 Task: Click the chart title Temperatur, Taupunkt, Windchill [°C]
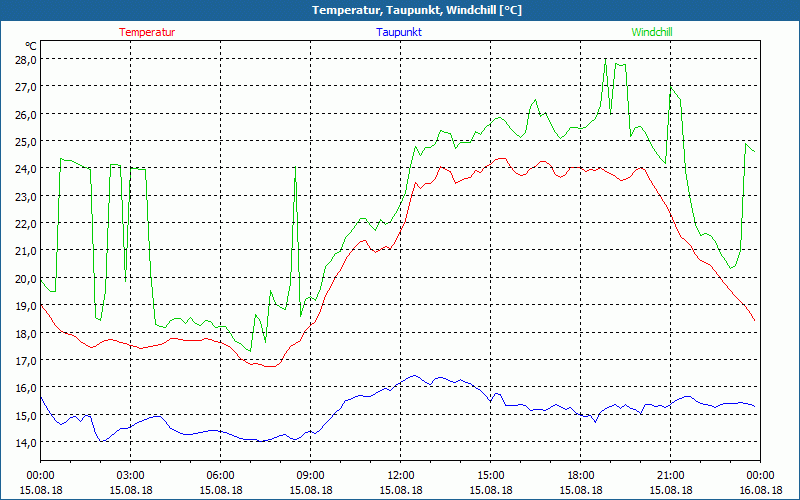pos(417,10)
